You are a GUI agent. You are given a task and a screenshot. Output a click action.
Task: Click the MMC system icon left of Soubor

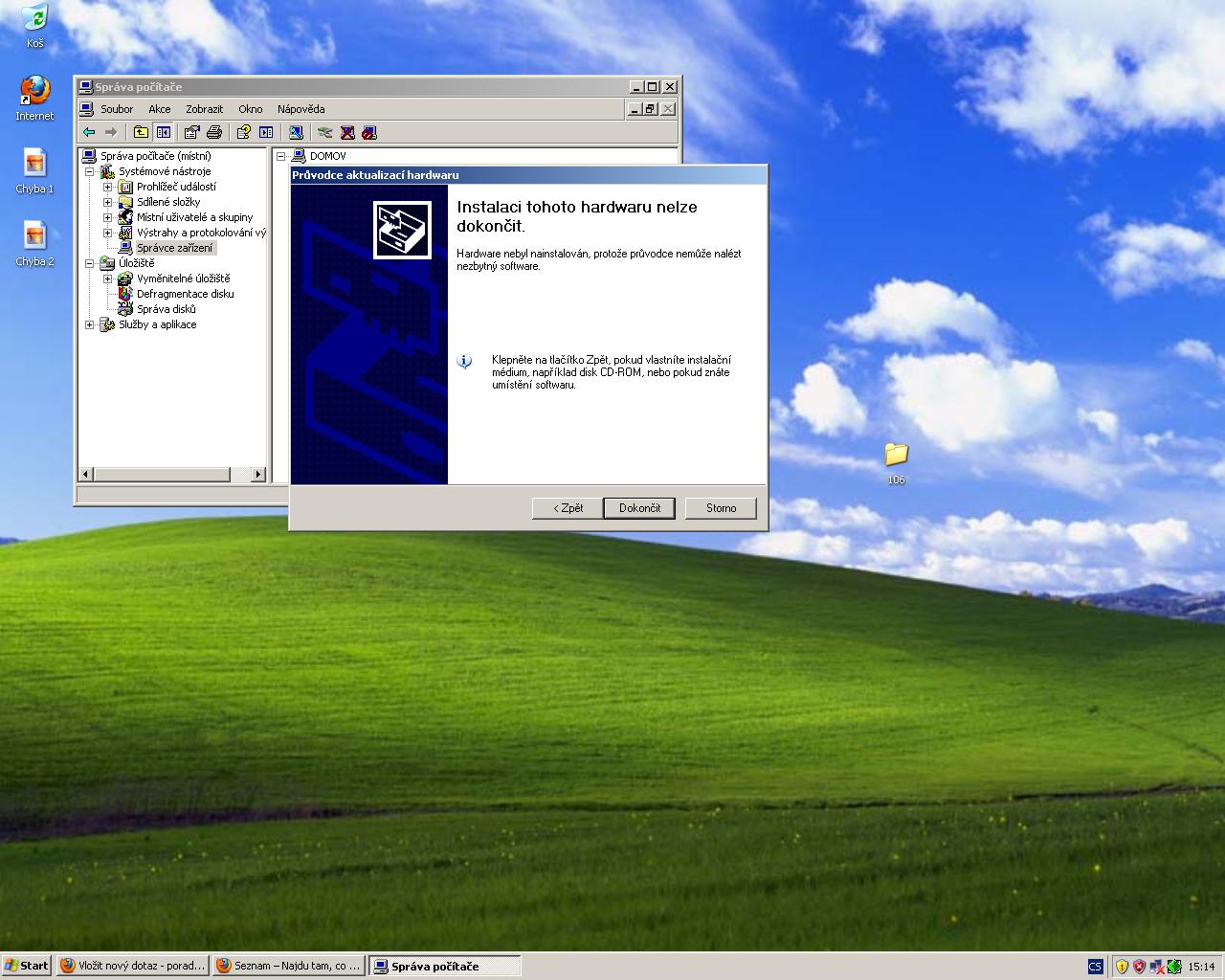[x=86, y=109]
